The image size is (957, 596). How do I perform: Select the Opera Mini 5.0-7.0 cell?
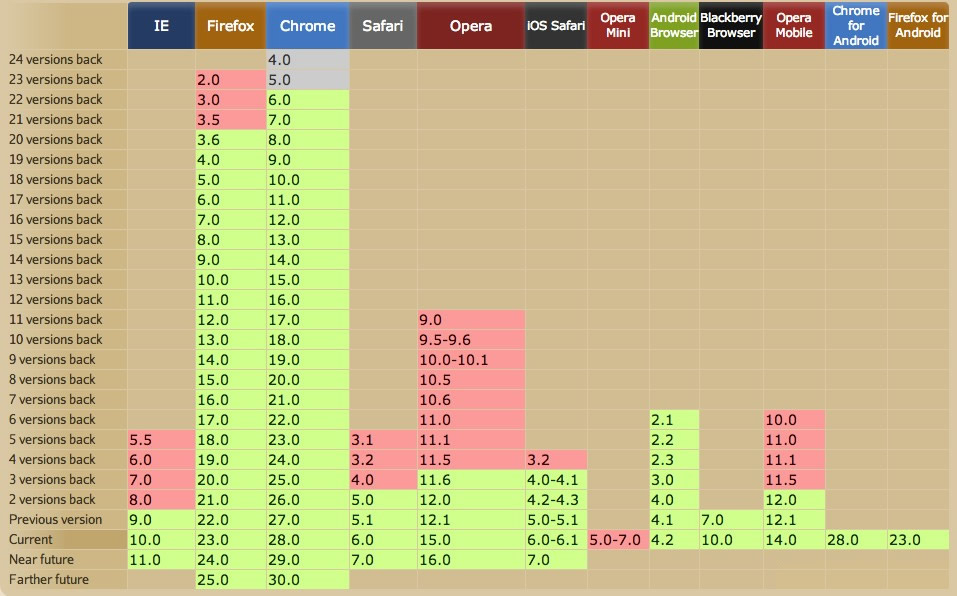[x=617, y=540]
